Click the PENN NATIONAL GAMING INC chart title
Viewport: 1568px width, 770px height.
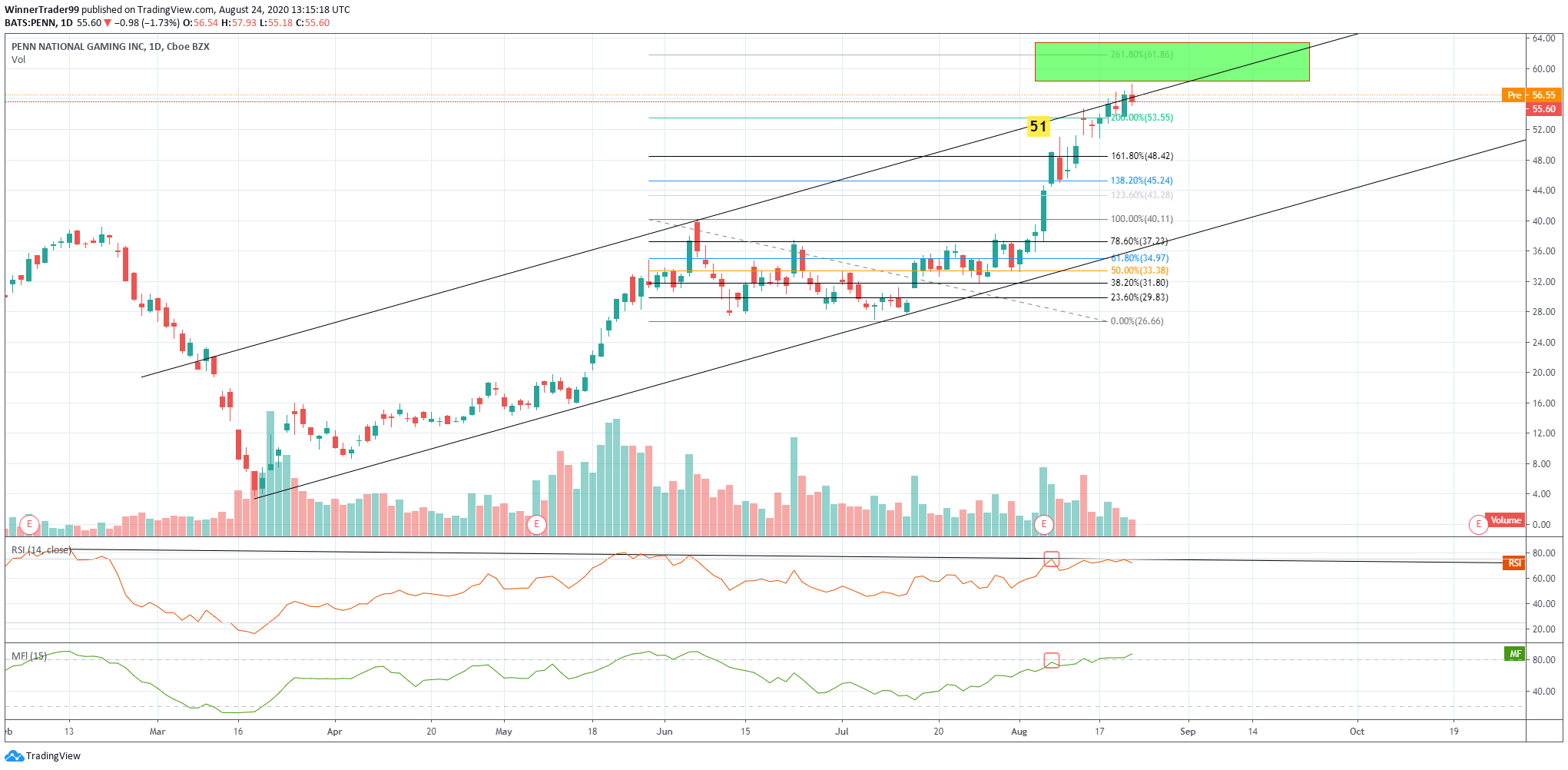pyautogui.click(x=111, y=47)
